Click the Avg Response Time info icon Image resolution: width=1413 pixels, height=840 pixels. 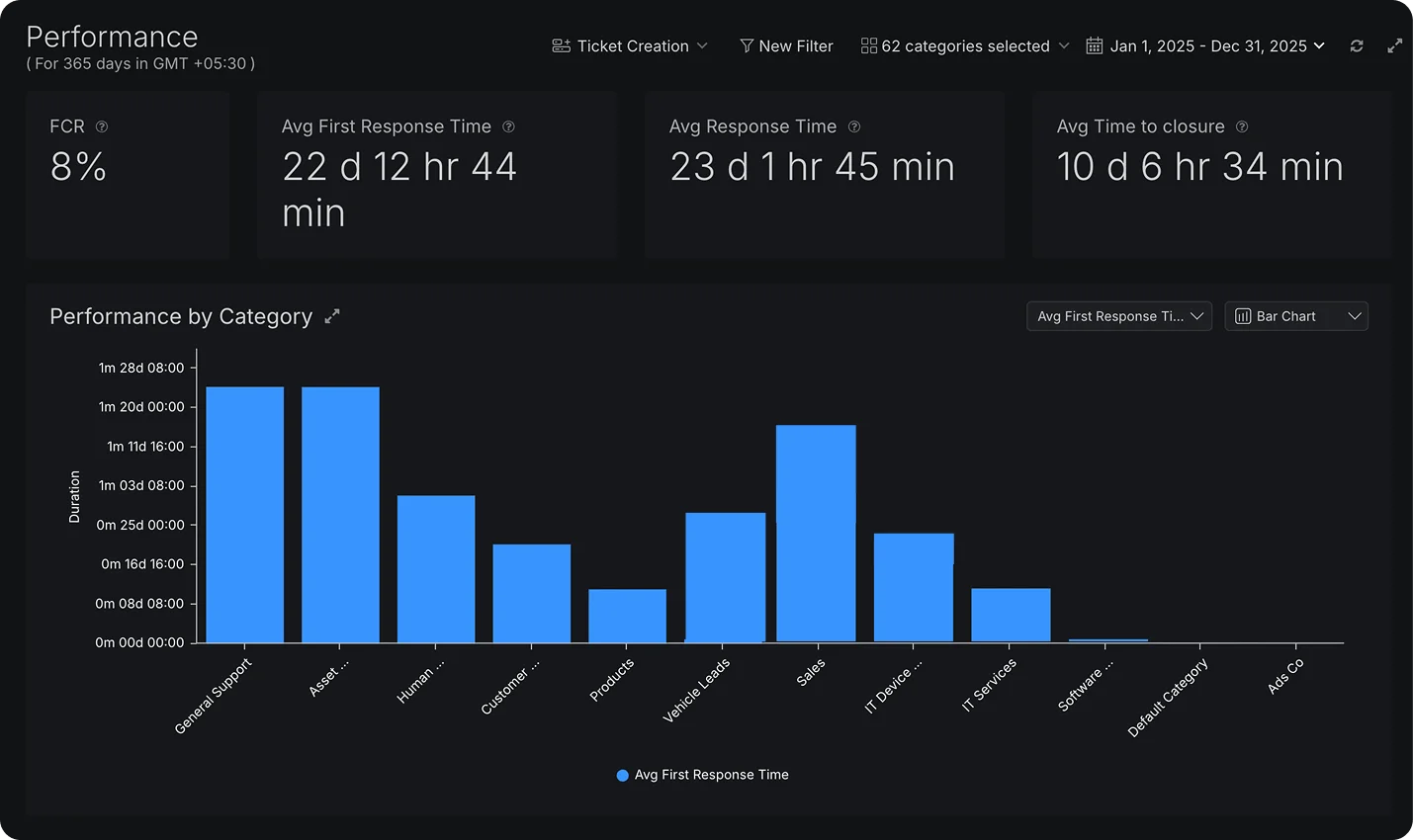854,126
